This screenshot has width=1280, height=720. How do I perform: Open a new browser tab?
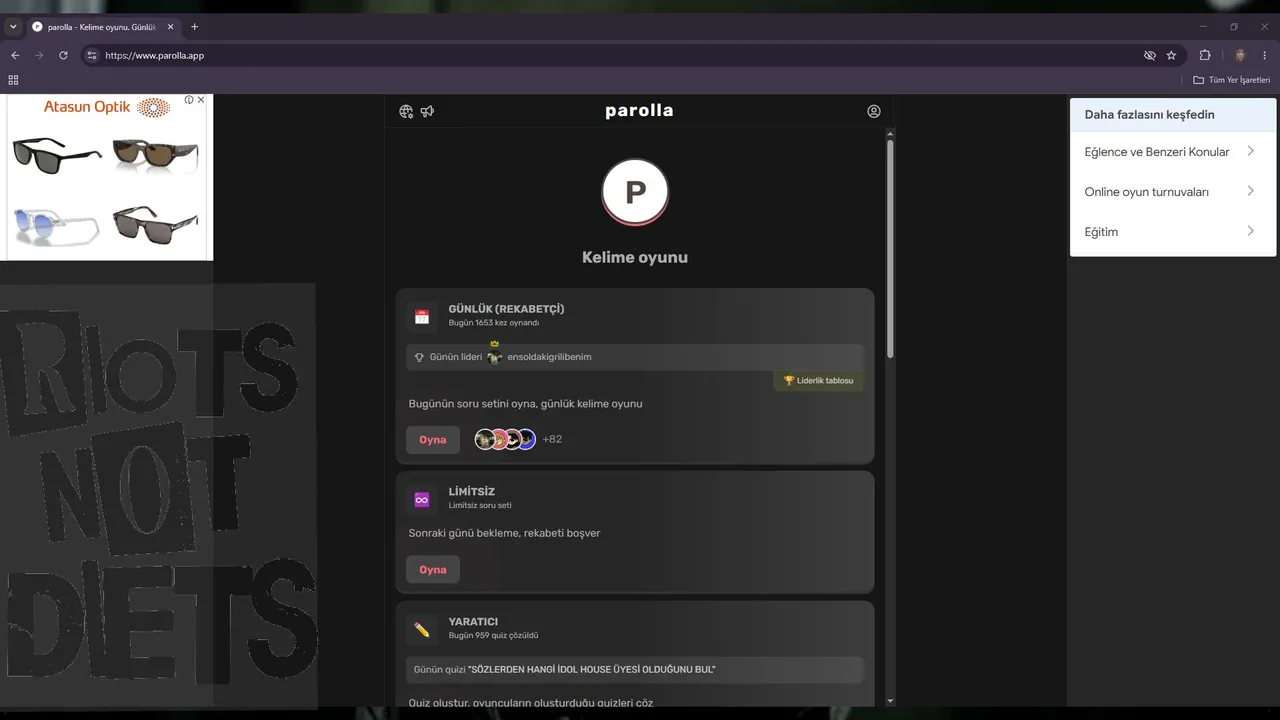coord(194,27)
